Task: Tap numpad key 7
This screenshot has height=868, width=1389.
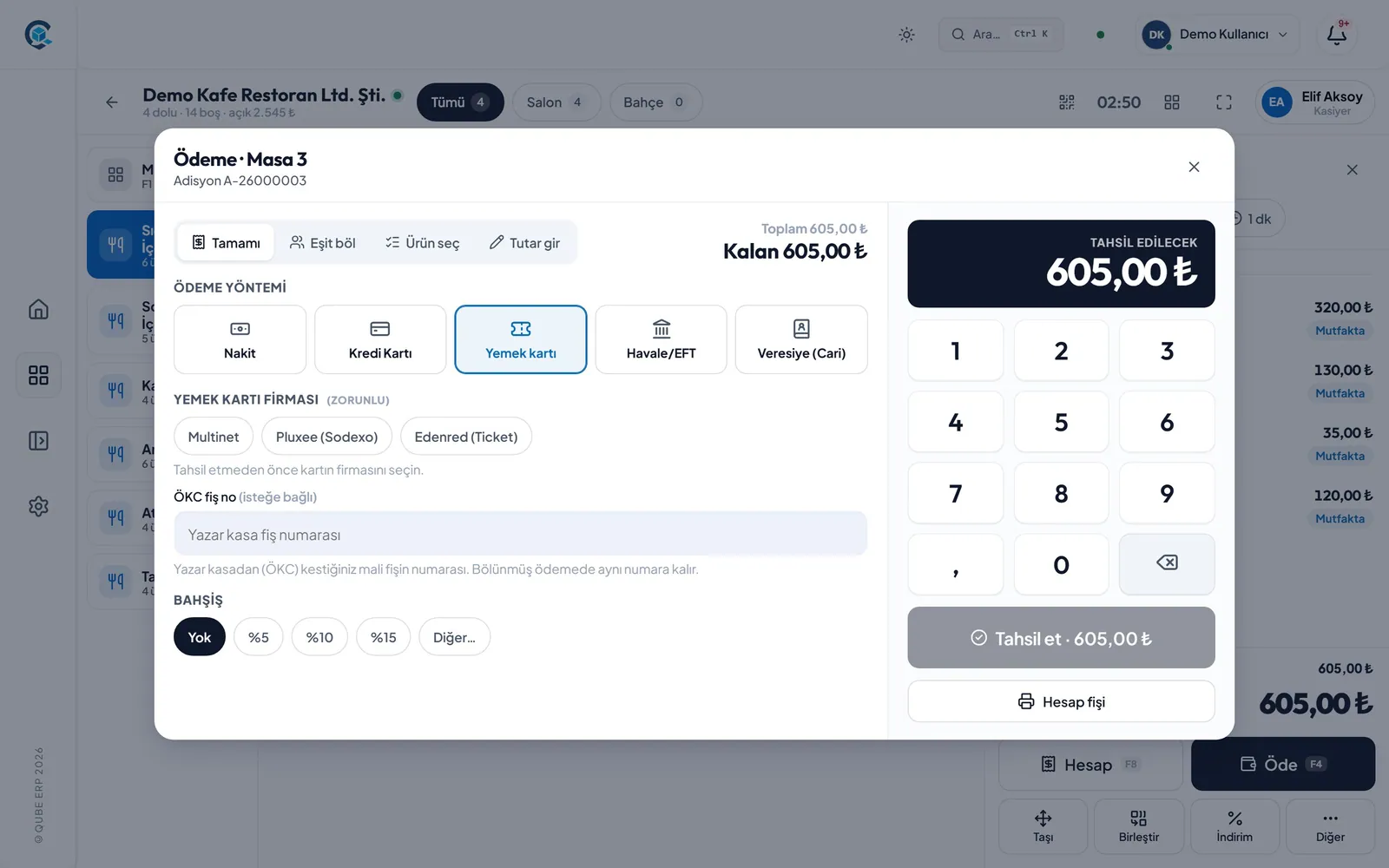Action: tap(956, 493)
